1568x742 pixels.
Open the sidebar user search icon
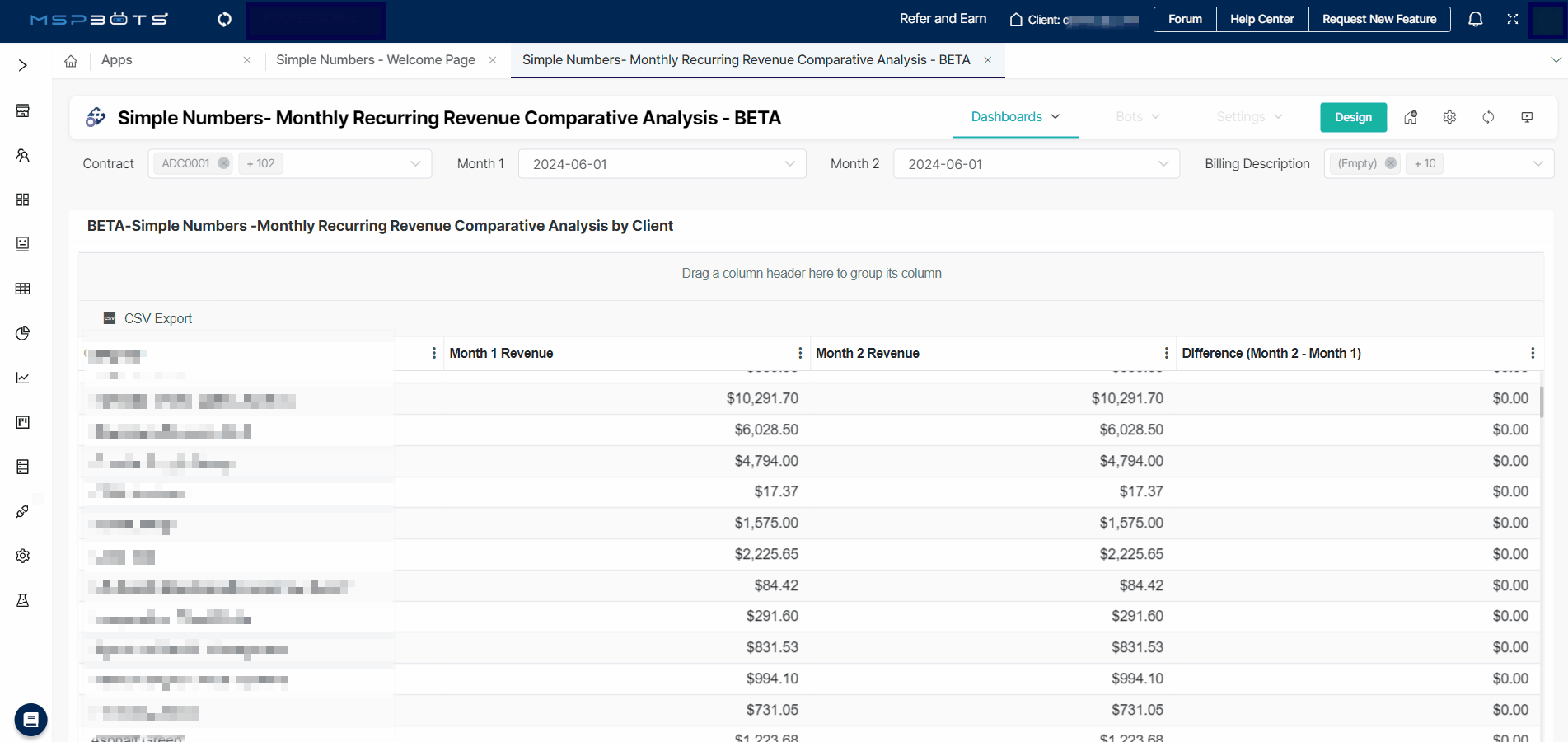[23, 155]
